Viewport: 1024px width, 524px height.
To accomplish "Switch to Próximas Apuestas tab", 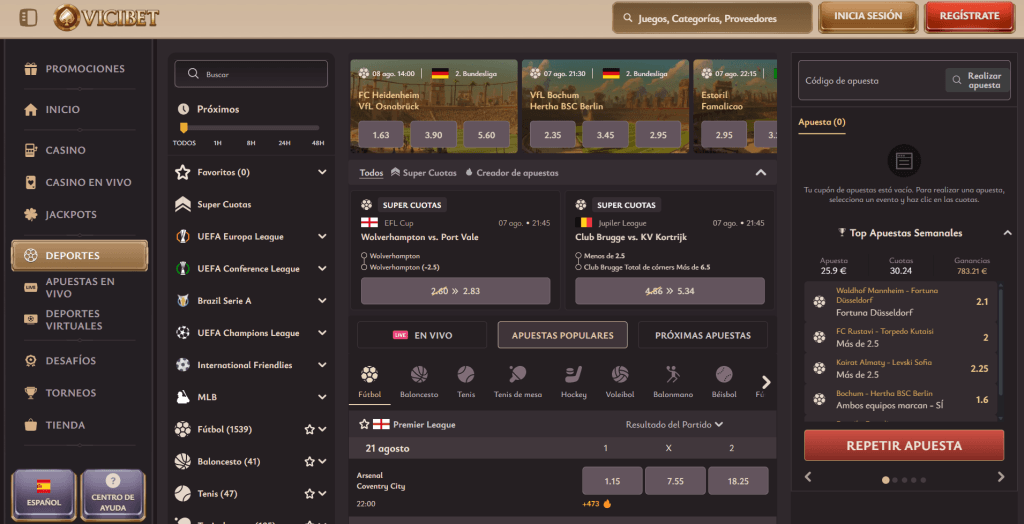I will pos(703,335).
